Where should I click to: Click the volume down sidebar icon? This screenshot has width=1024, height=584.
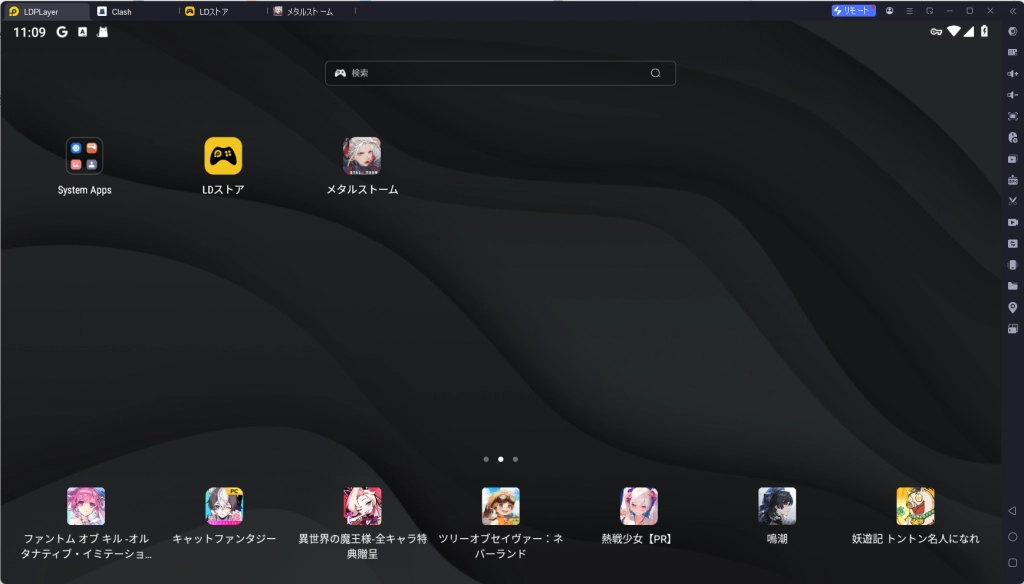tap(1012, 95)
